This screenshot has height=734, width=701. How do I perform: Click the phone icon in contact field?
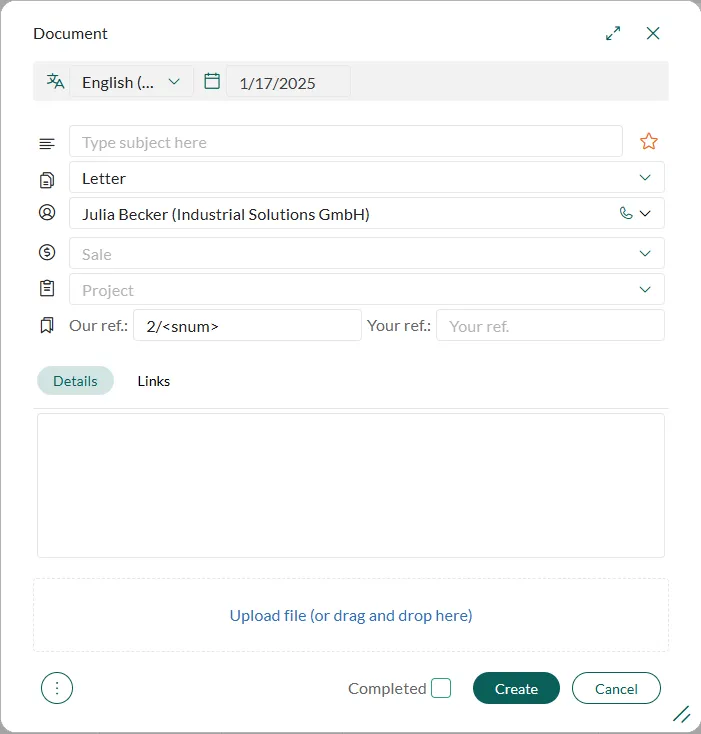click(626, 213)
